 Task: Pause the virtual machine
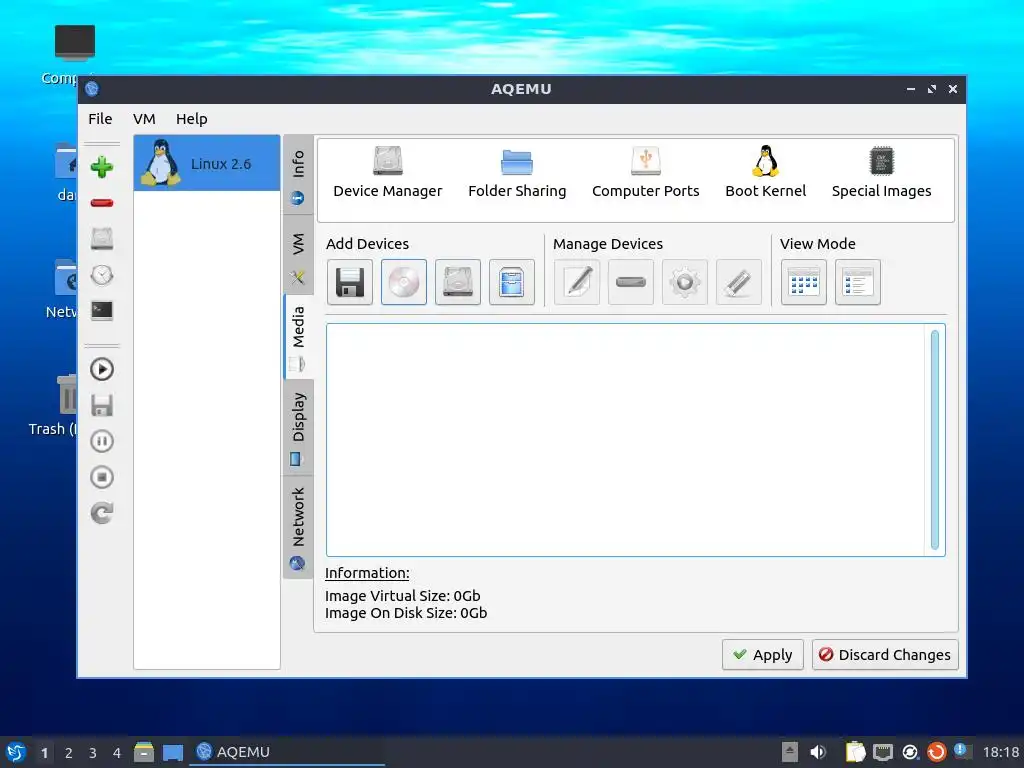(102, 441)
